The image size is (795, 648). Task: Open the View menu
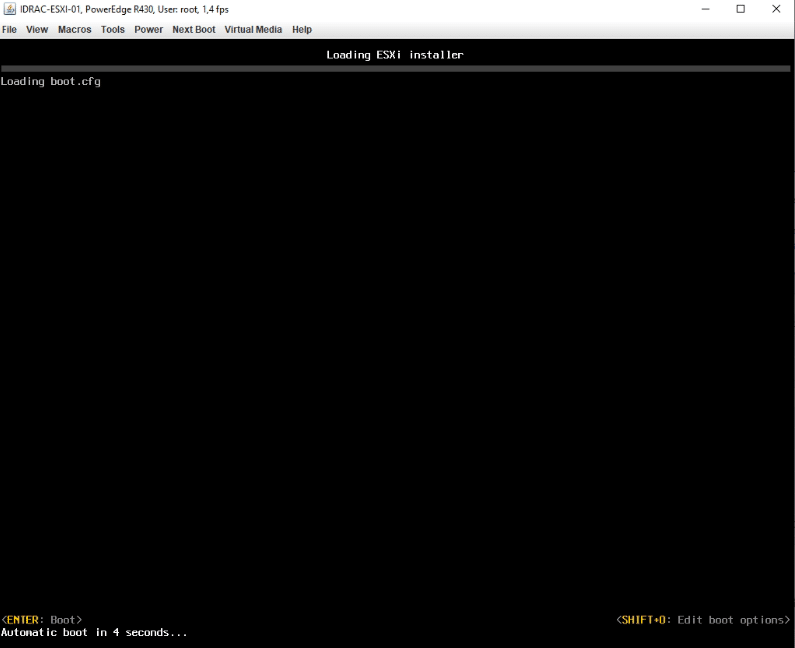tap(37, 30)
